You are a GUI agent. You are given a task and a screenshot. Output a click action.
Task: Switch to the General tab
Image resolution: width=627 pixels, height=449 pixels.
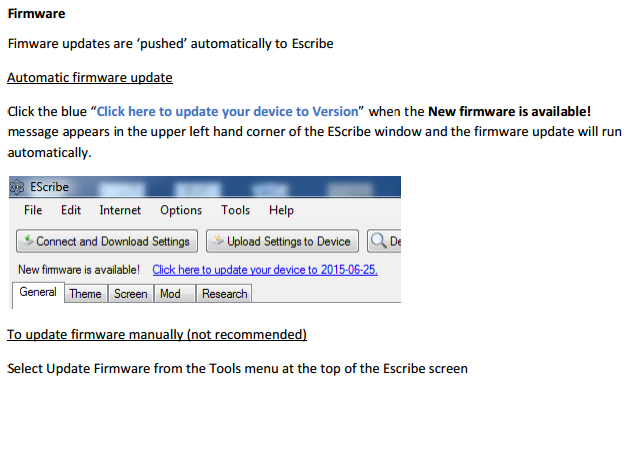coord(38,293)
